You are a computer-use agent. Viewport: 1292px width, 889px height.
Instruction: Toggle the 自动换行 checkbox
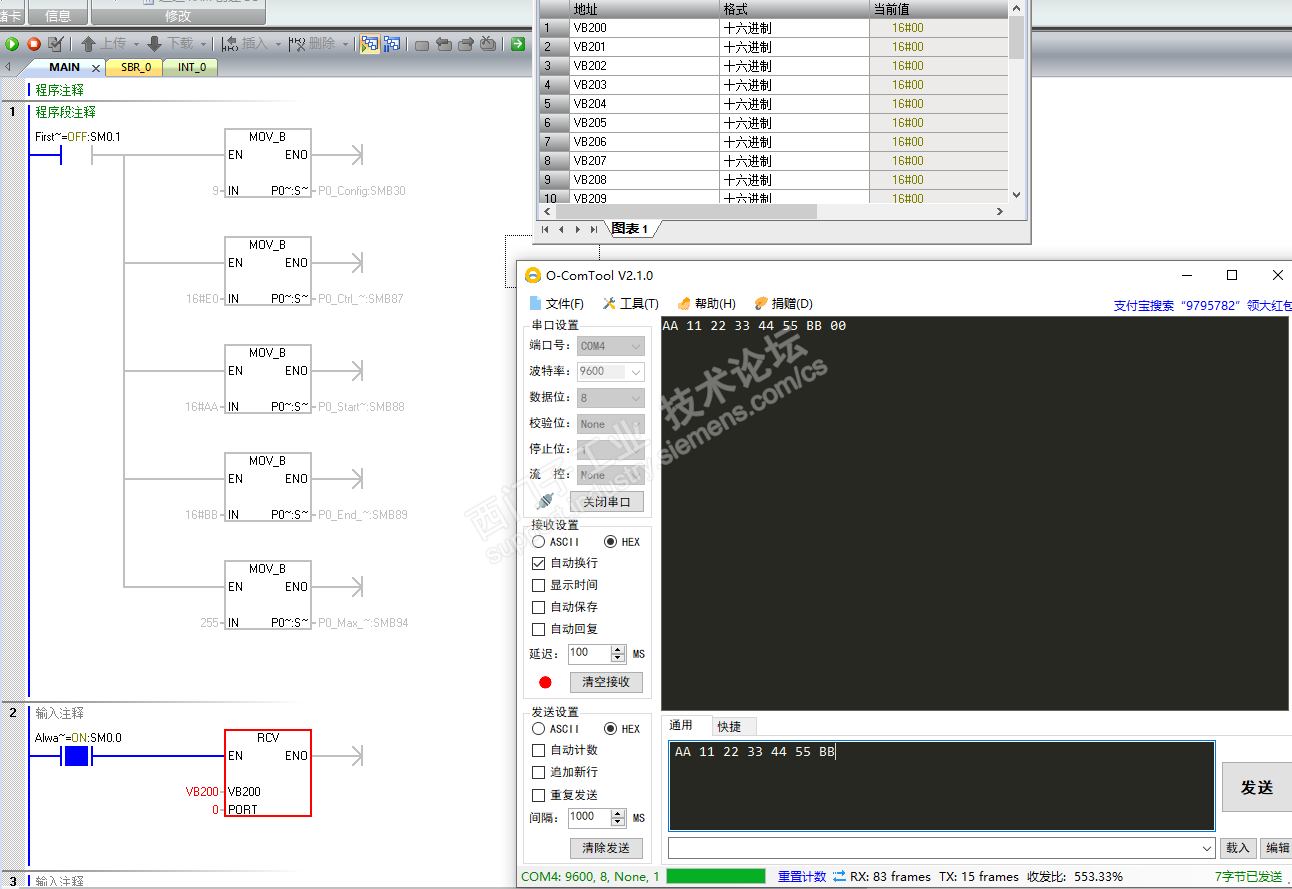point(539,564)
